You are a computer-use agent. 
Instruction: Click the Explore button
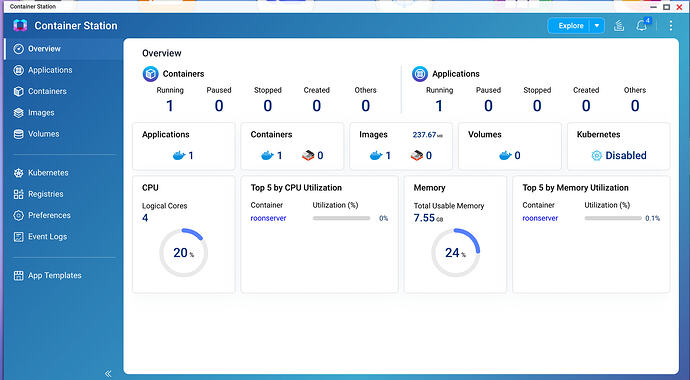click(571, 26)
